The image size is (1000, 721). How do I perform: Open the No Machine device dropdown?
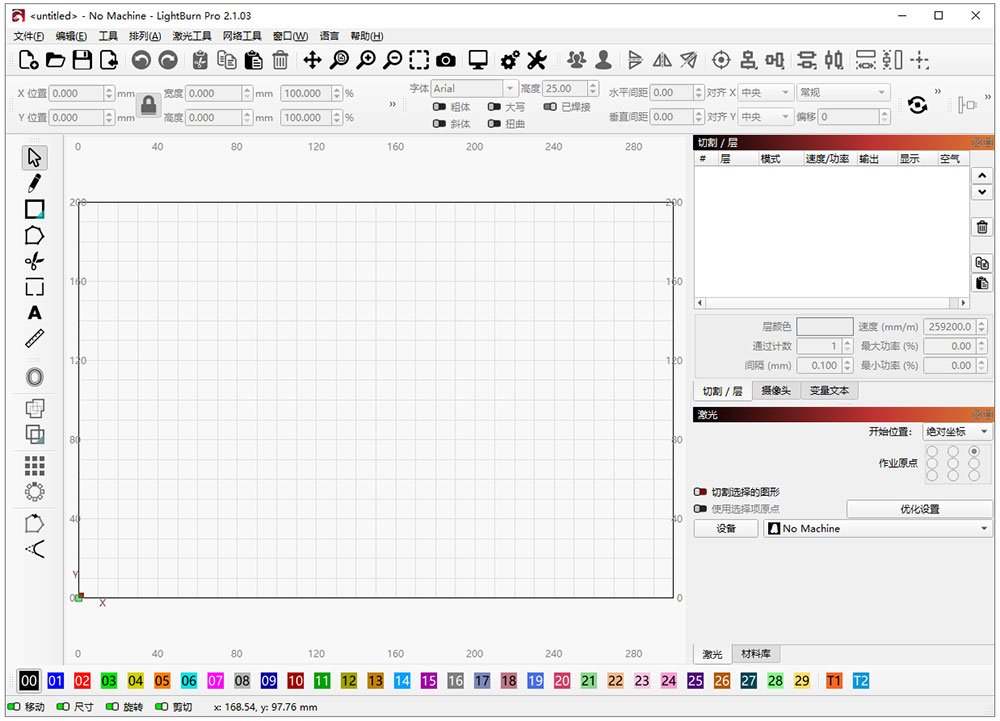click(878, 528)
